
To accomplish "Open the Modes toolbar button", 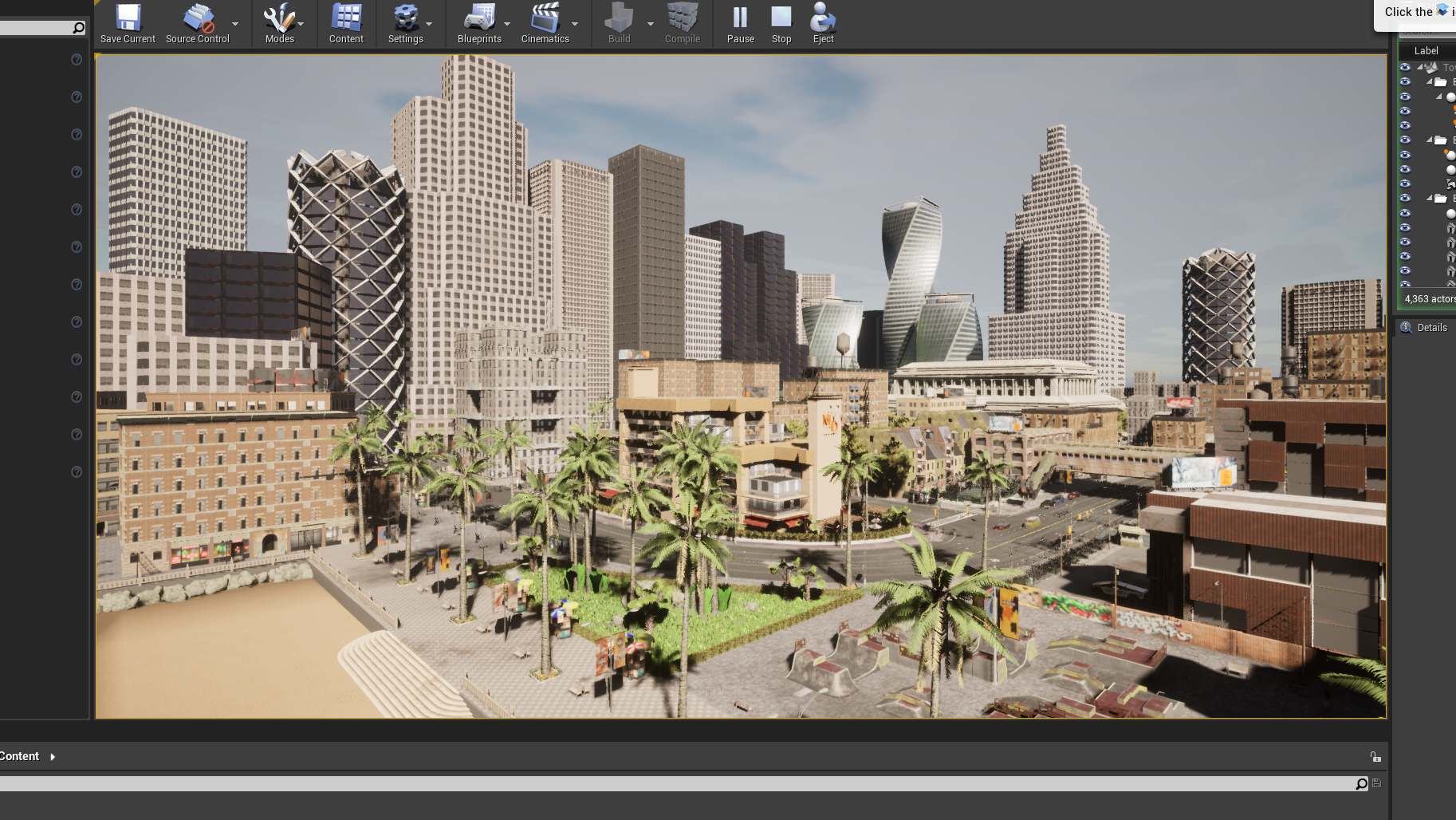I will click(x=279, y=23).
